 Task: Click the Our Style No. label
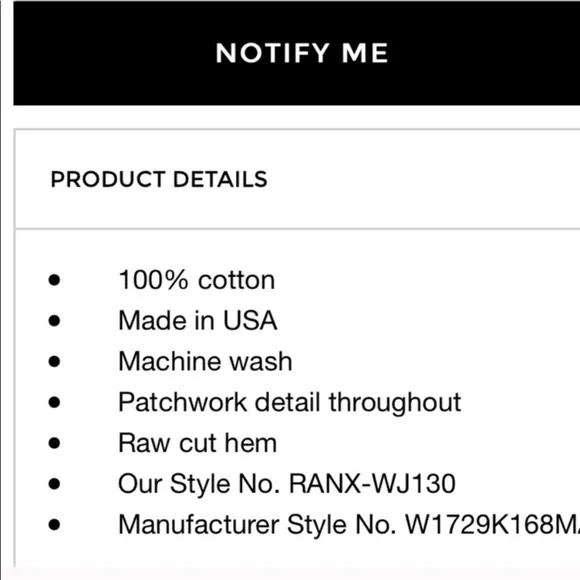tap(199, 484)
